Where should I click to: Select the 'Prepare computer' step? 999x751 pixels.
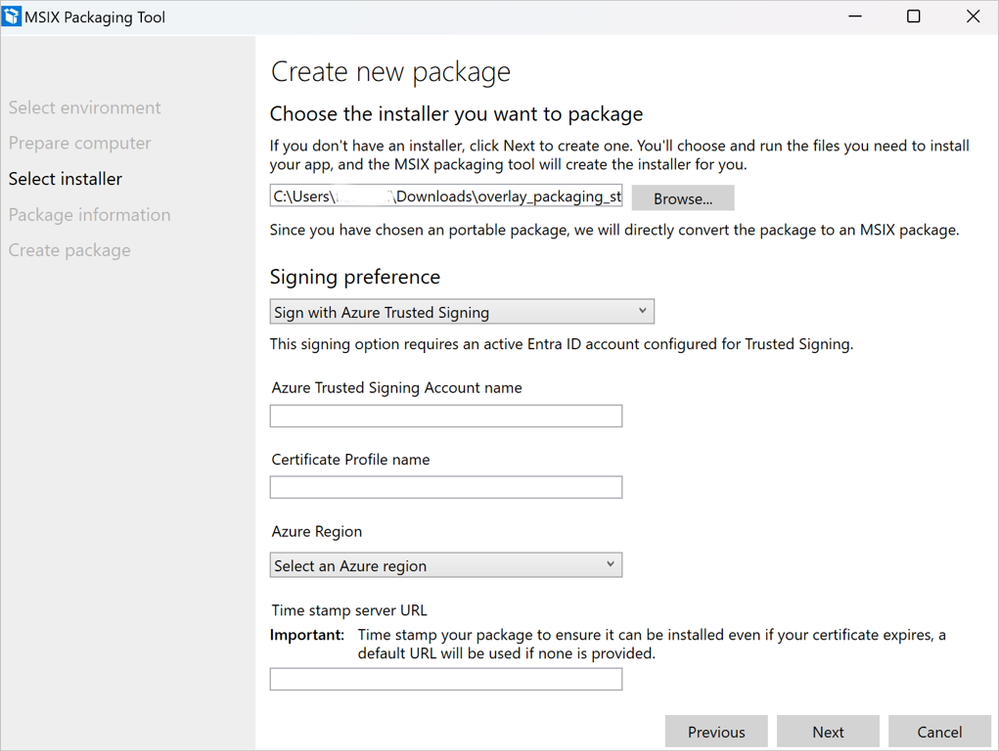click(80, 143)
